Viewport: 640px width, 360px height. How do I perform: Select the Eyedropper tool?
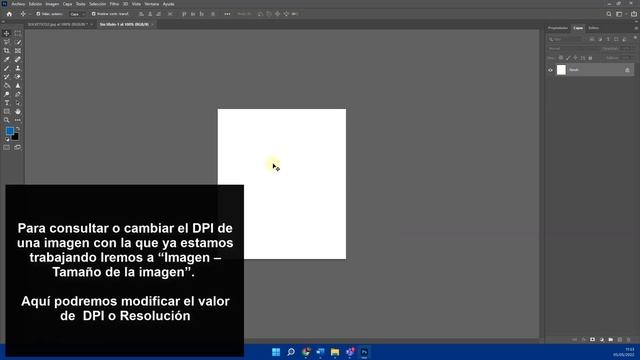click(x=7, y=60)
